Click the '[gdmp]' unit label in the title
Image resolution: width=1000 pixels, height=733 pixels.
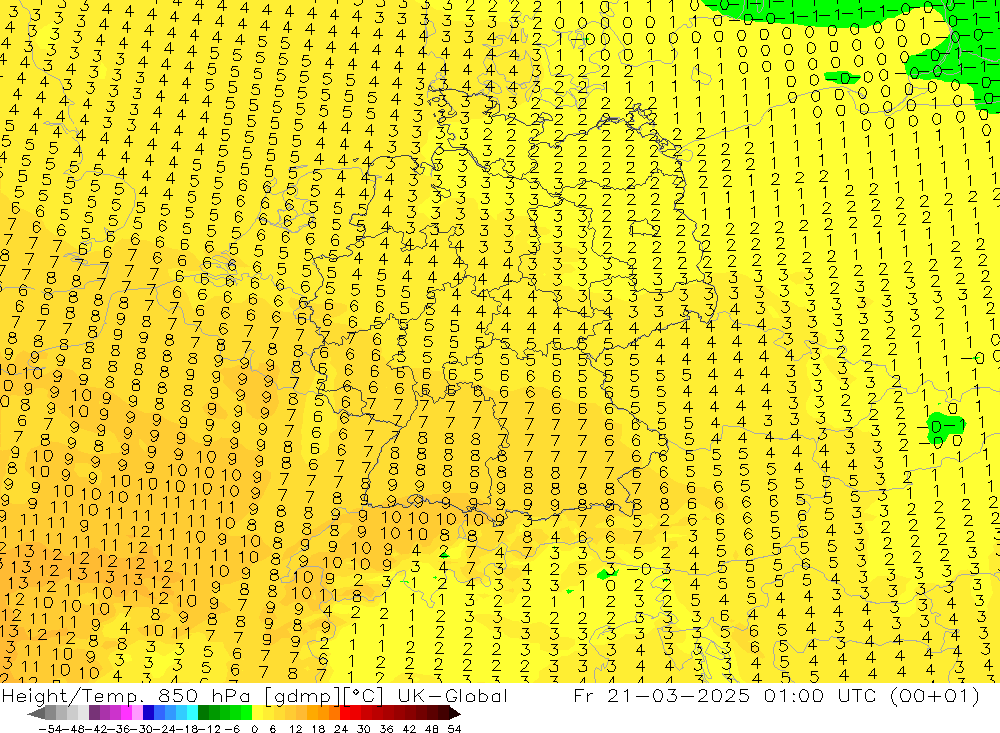click(x=304, y=697)
